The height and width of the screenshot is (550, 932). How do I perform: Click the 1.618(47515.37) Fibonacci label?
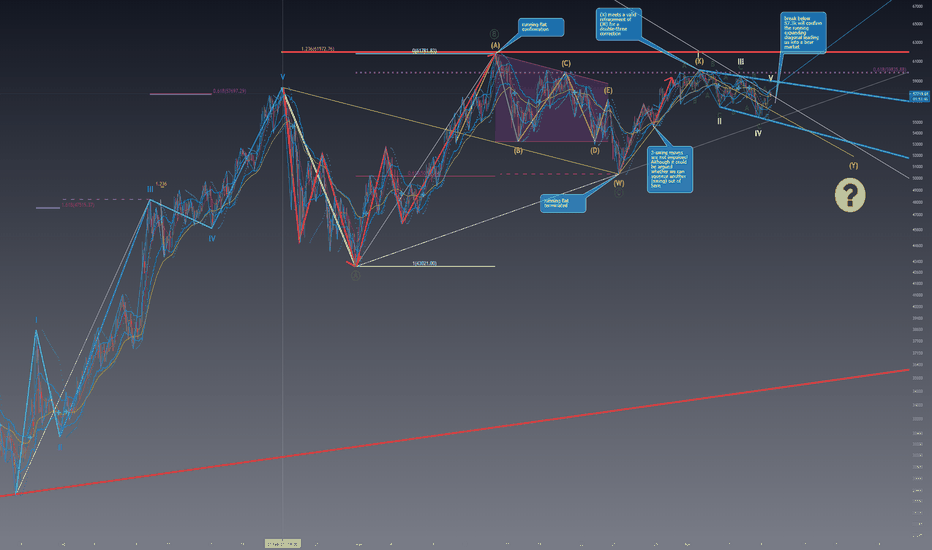coord(78,205)
